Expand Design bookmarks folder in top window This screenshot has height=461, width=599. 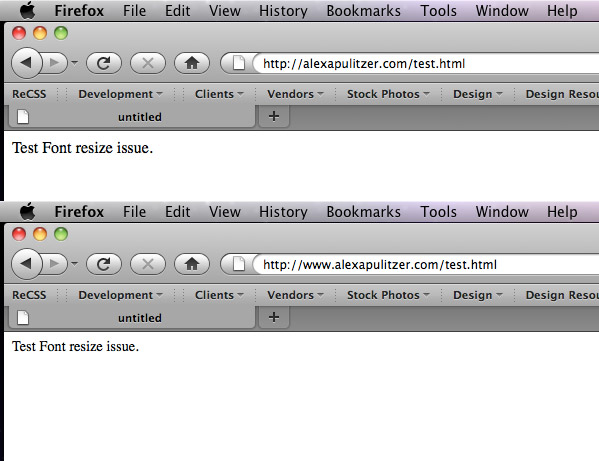click(478, 94)
